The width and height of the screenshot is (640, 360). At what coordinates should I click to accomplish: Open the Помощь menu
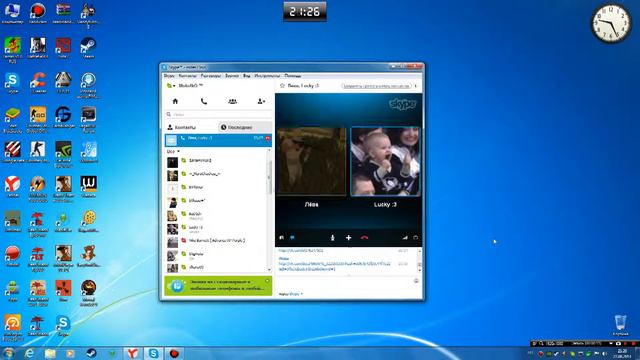coord(293,76)
